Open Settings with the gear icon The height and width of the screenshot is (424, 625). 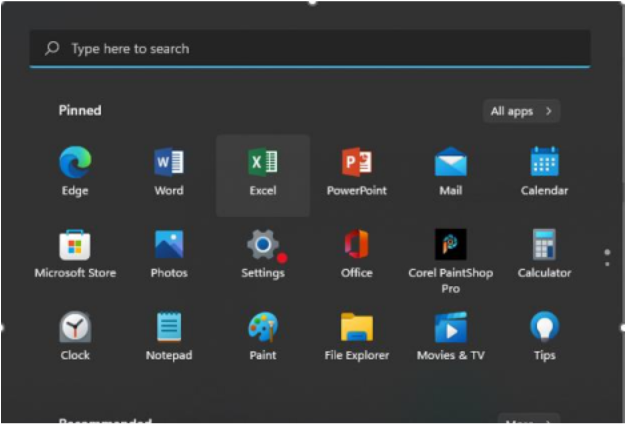pyautogui.click(x=263, y=244)
